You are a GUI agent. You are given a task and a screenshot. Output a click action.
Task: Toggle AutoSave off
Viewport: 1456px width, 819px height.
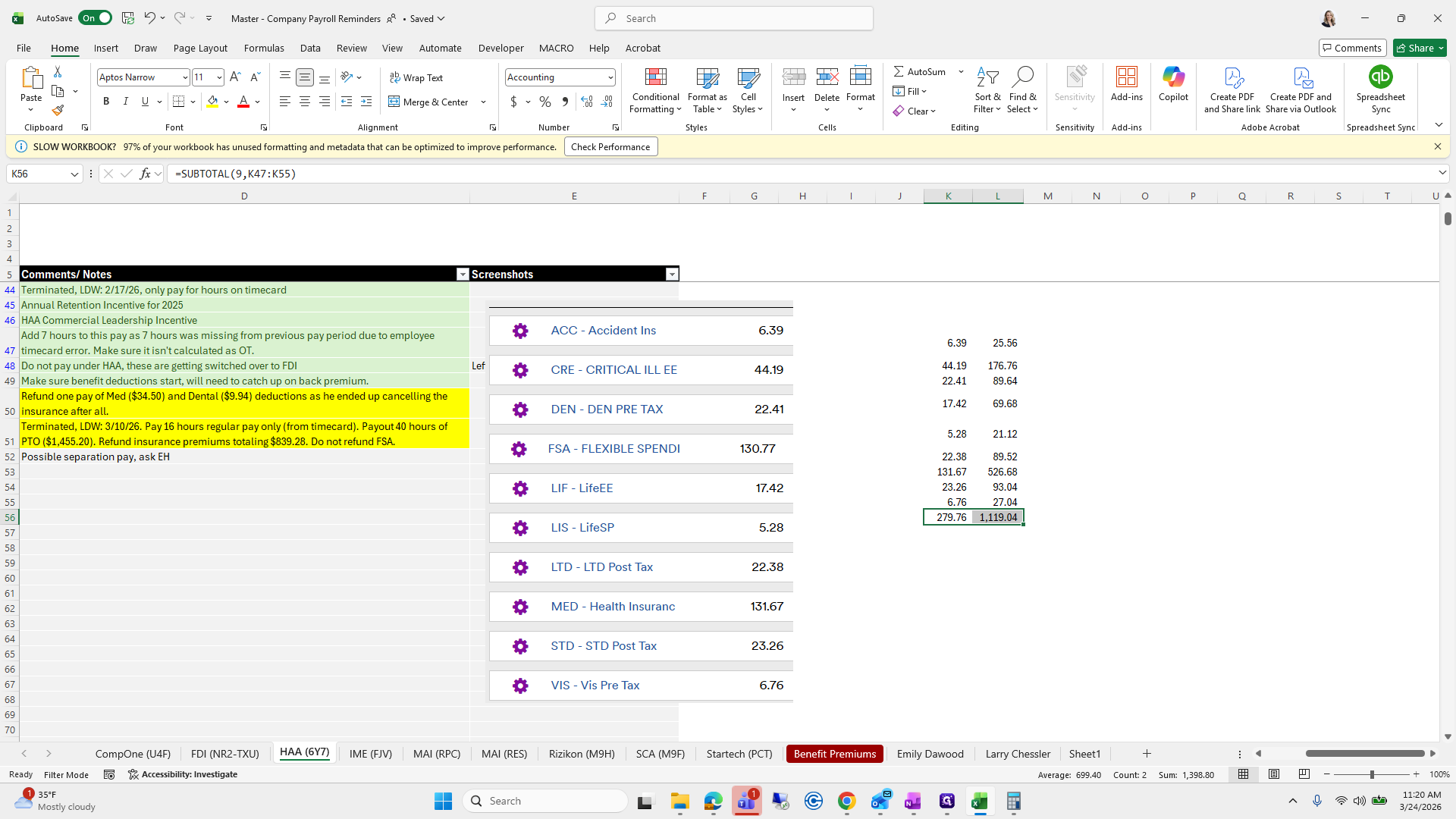95,17
